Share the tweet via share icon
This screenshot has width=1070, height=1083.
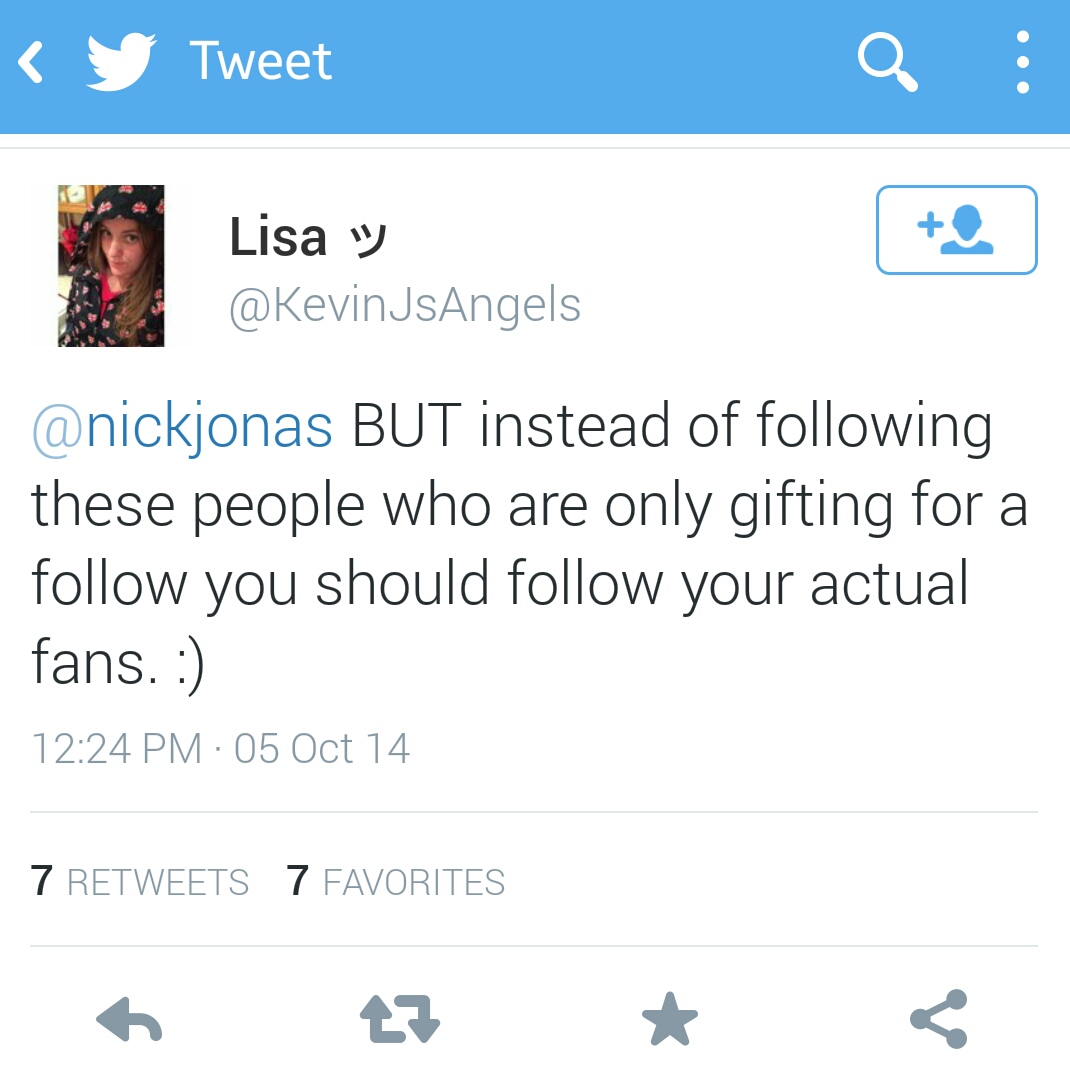point(939,1019)
